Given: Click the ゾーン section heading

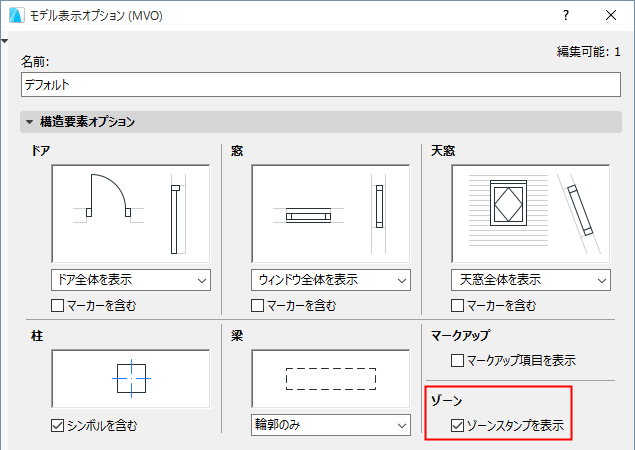Looking at the screenshot, I should pos(446,400).
